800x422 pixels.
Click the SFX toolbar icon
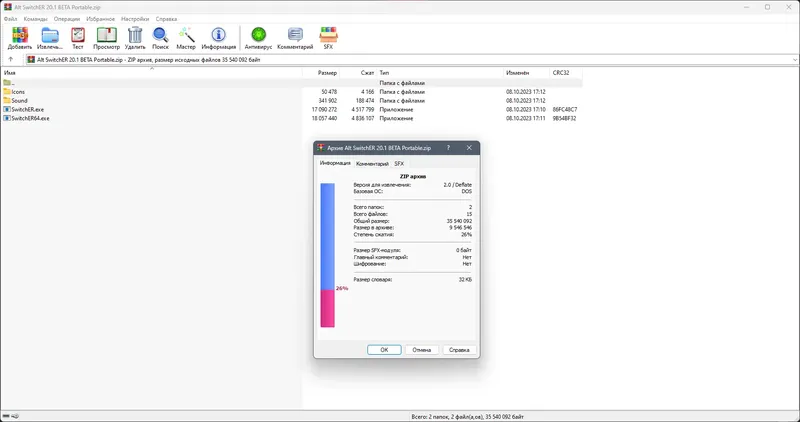pyautogui.click(x=328, y=38)
